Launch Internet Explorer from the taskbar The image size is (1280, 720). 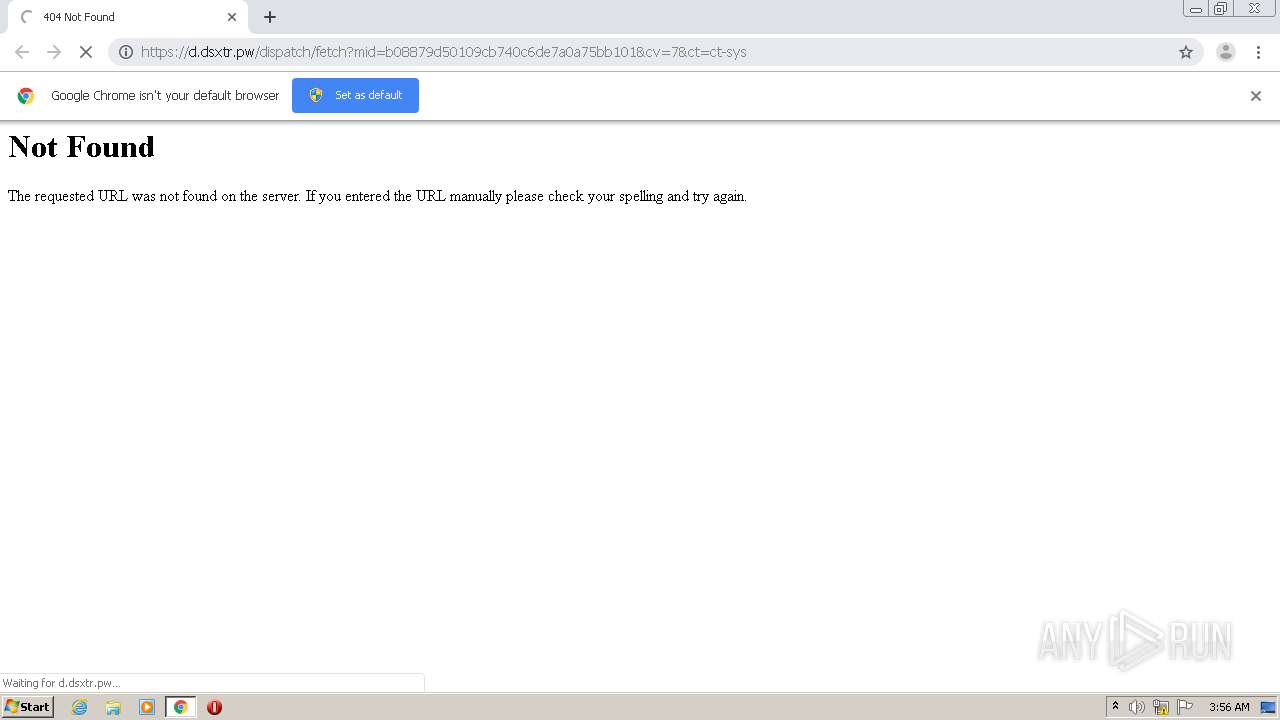(x=79, y=707)
